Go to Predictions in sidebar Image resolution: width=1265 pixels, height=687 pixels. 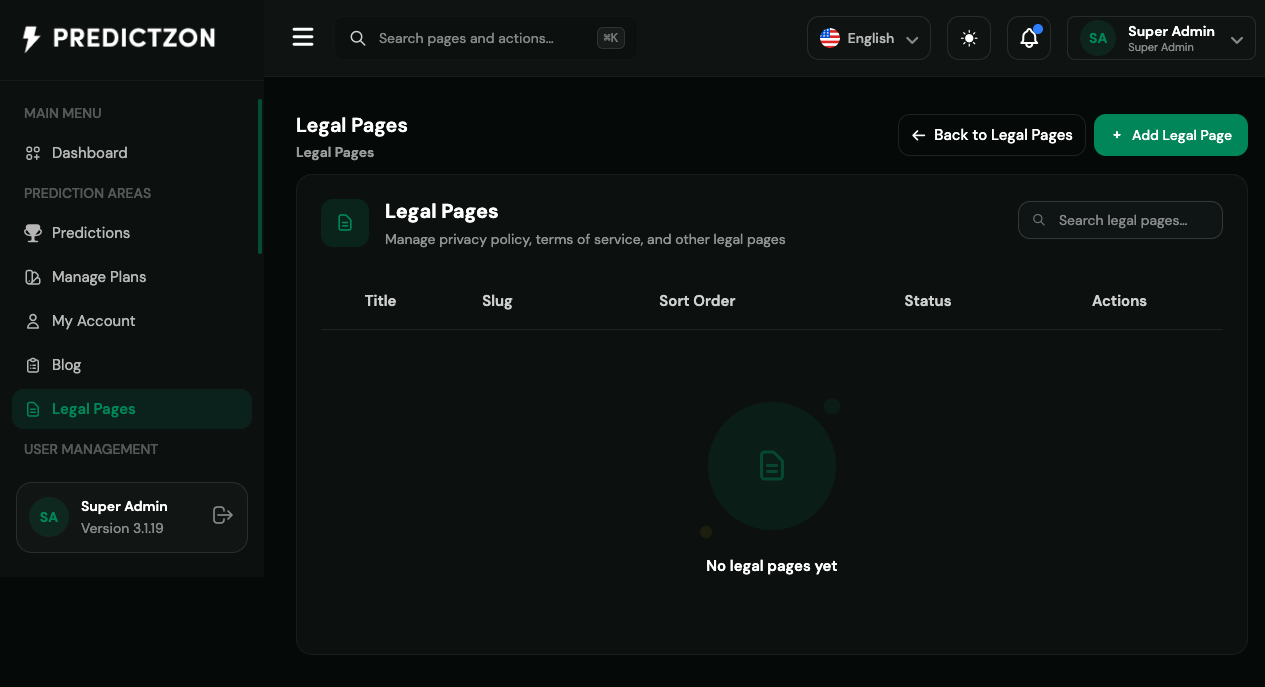coord(132,233)
